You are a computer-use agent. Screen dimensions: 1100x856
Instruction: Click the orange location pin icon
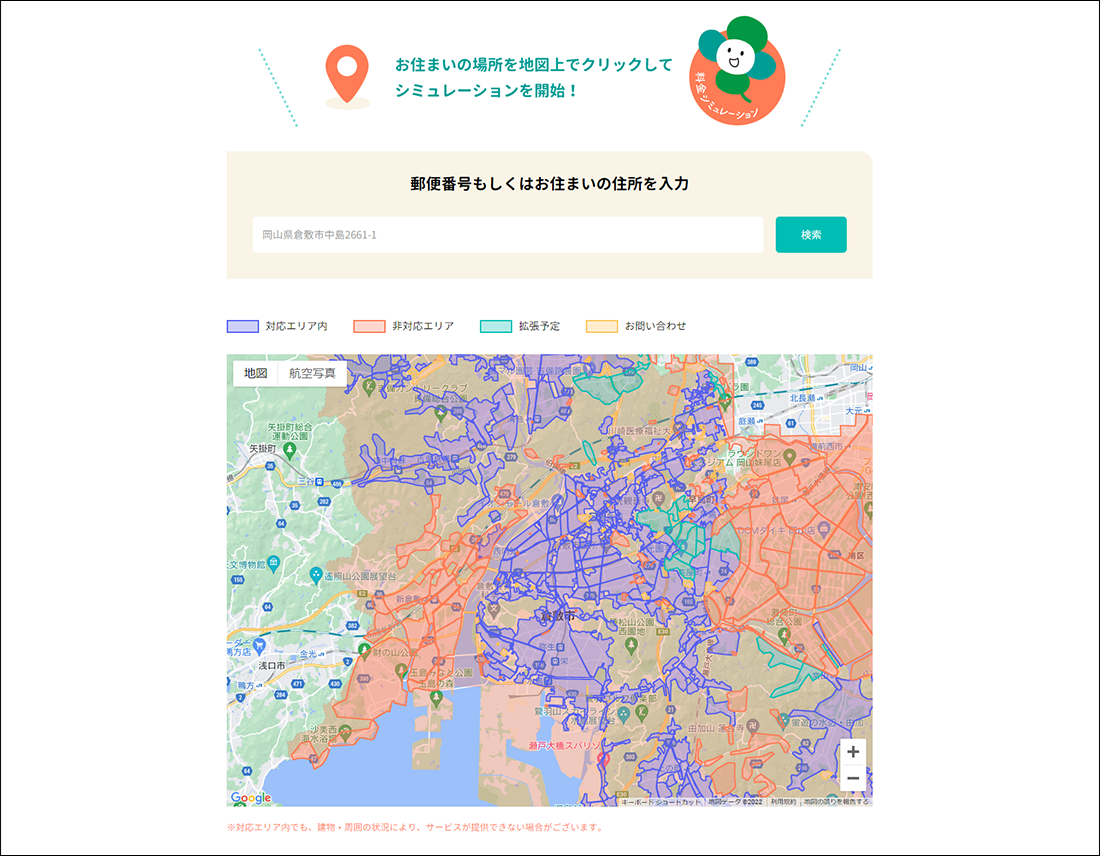tap(347, 74)
